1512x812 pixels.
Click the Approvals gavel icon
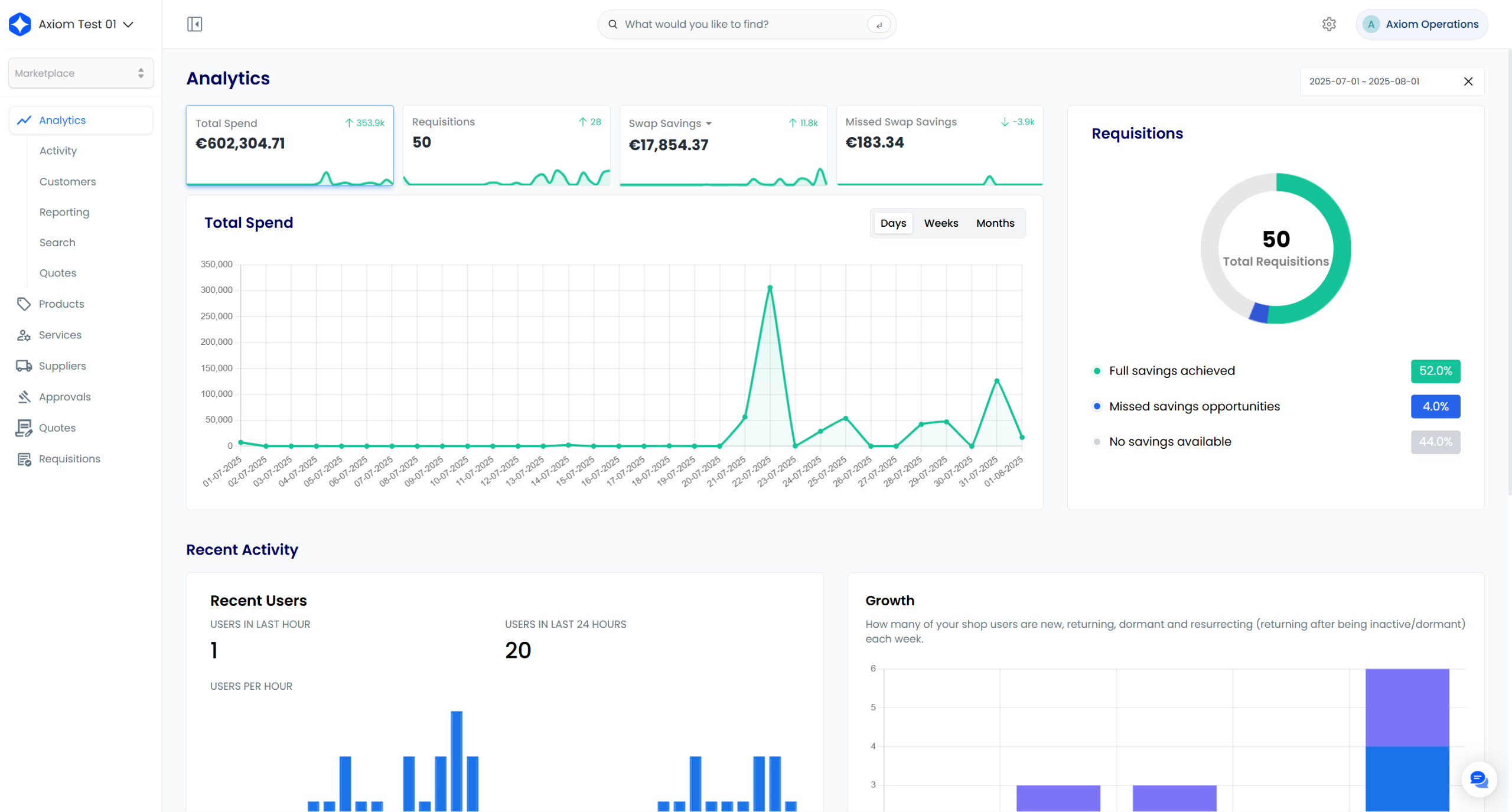pos(24,397)
